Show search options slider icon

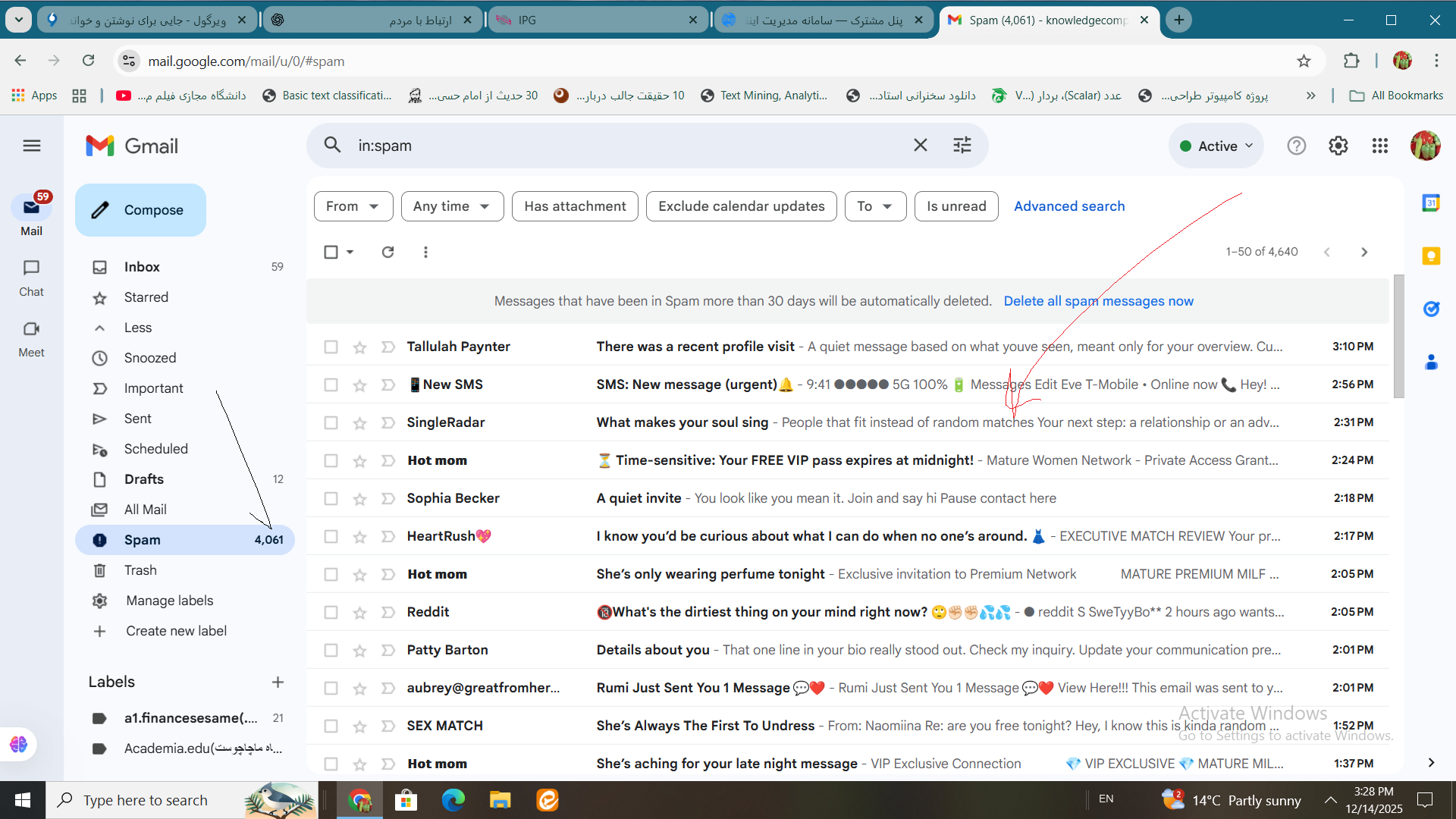coord(962,145)
